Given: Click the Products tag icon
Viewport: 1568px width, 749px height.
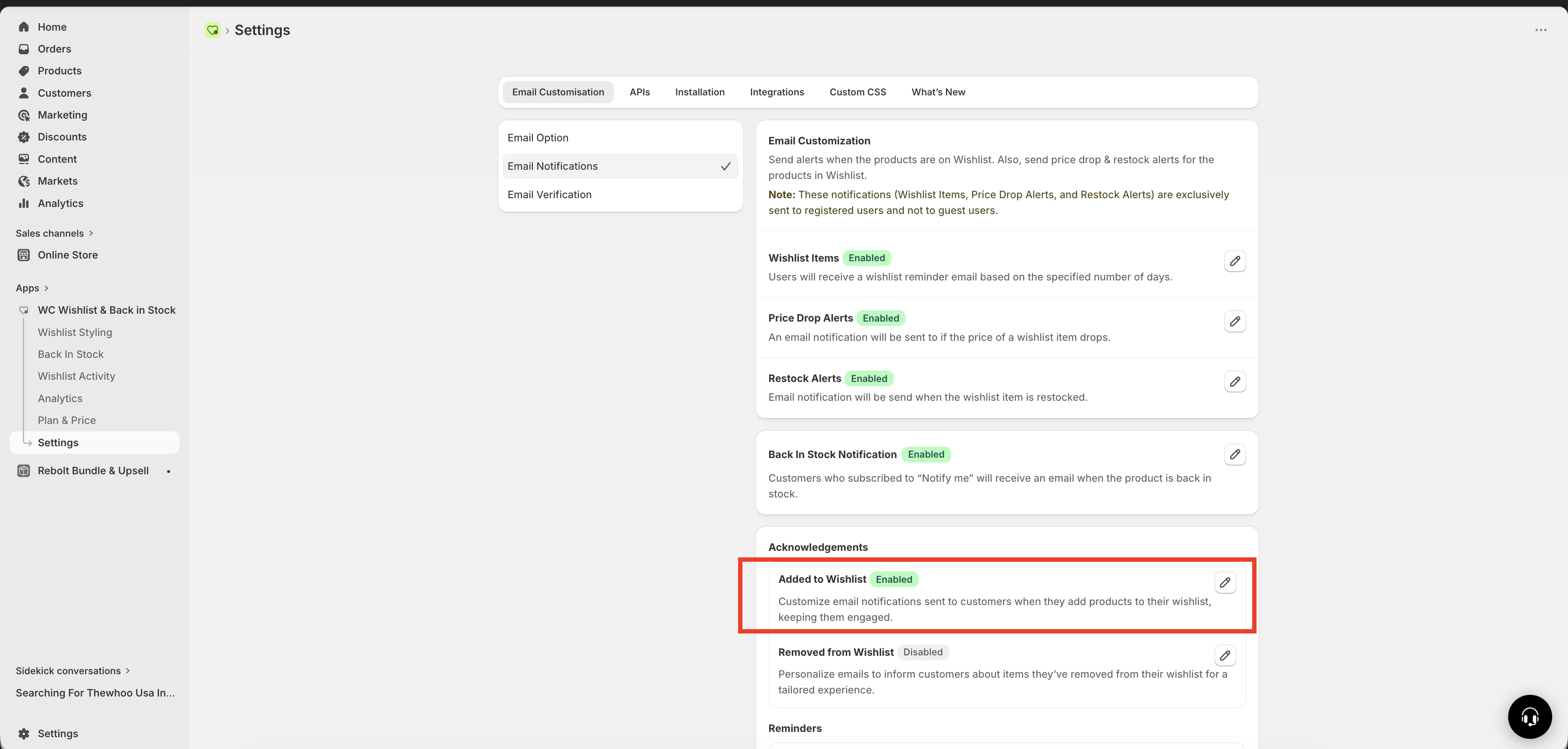Looking at the screenshot, I should [24, 70].
